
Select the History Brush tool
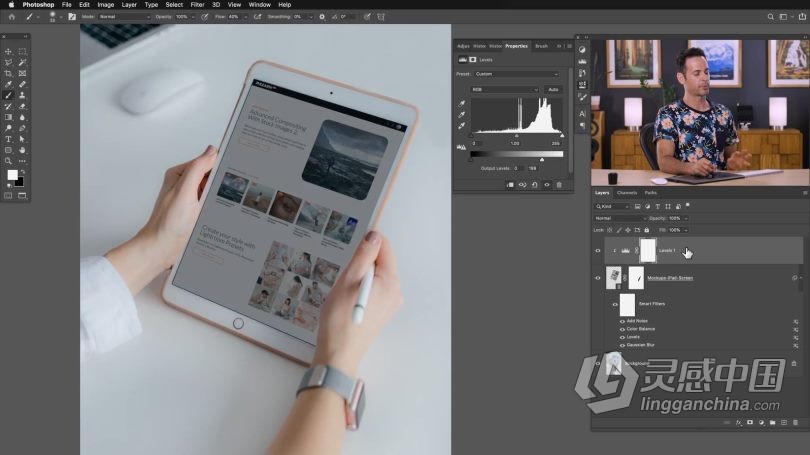[8, 106]
